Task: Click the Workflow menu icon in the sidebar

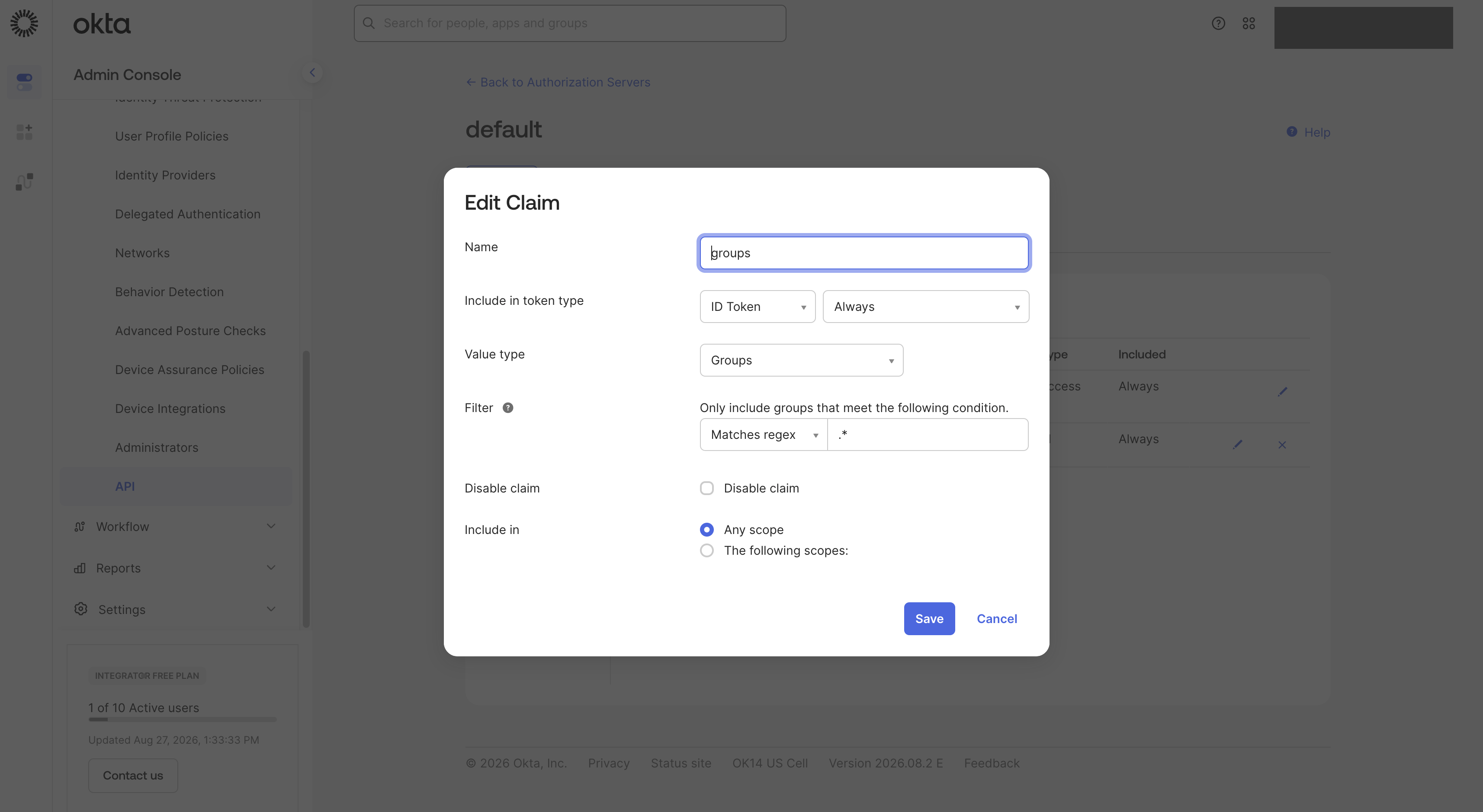Action: (x=80, y=527)
